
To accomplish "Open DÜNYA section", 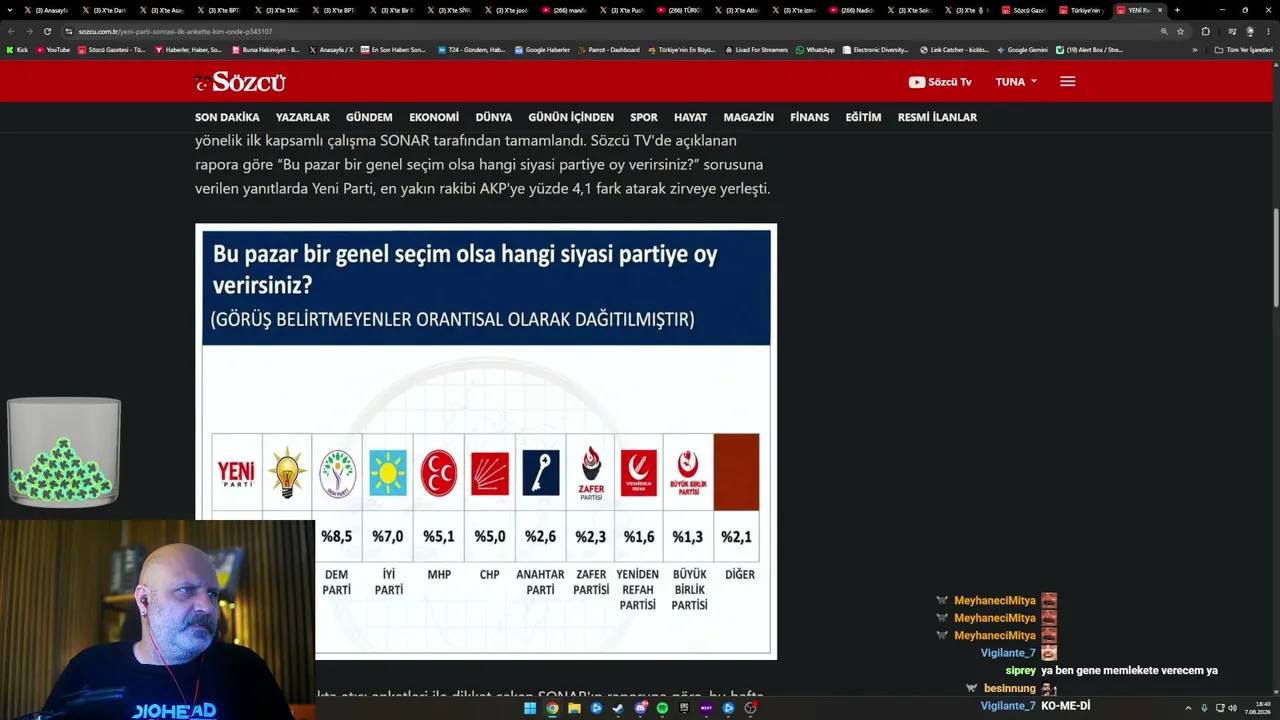I will coord(493,117).
